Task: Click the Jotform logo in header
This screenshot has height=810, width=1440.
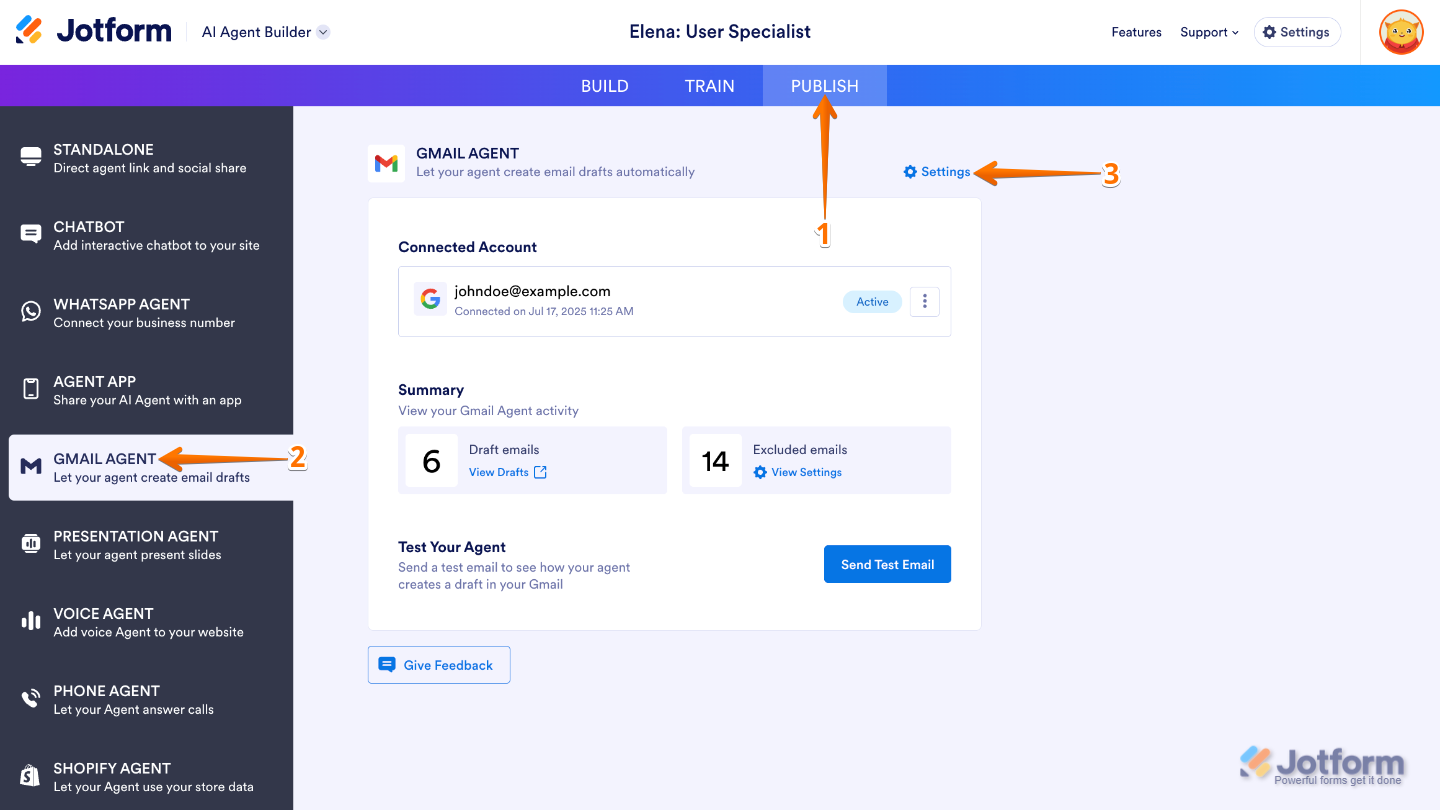Action: click(x=94, y=31)
